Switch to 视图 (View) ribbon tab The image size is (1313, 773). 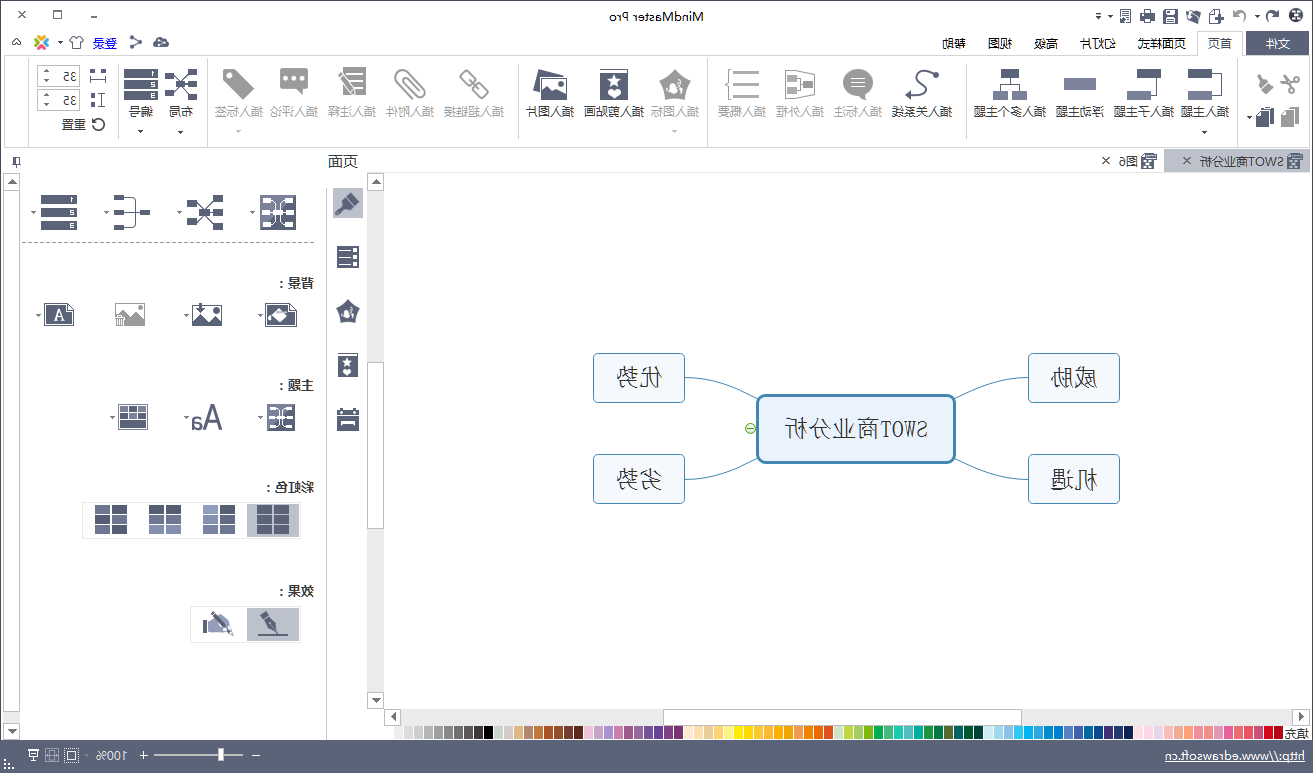coord(1000,43)
